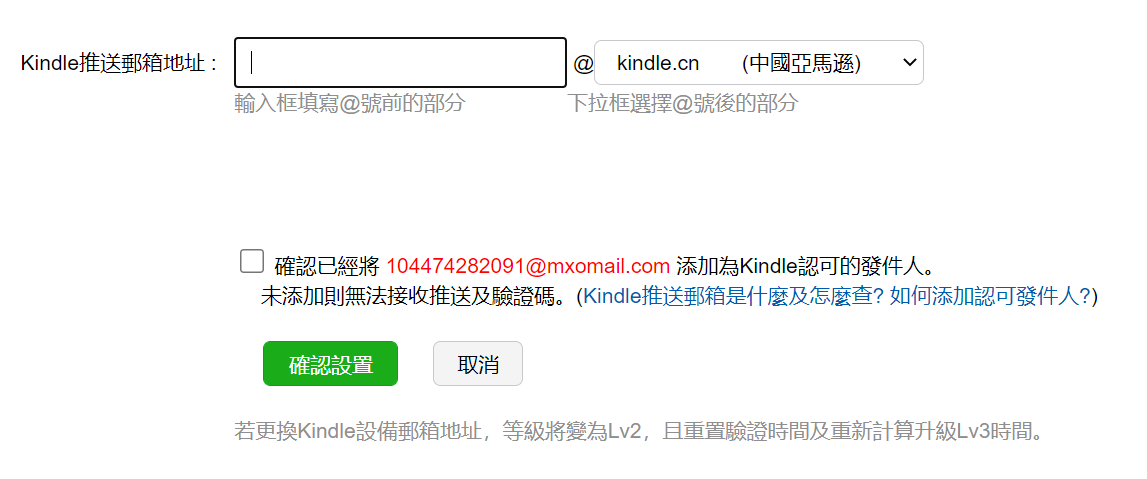Open the 如何添加認可發件人? help link

click(x=990, y=296)
